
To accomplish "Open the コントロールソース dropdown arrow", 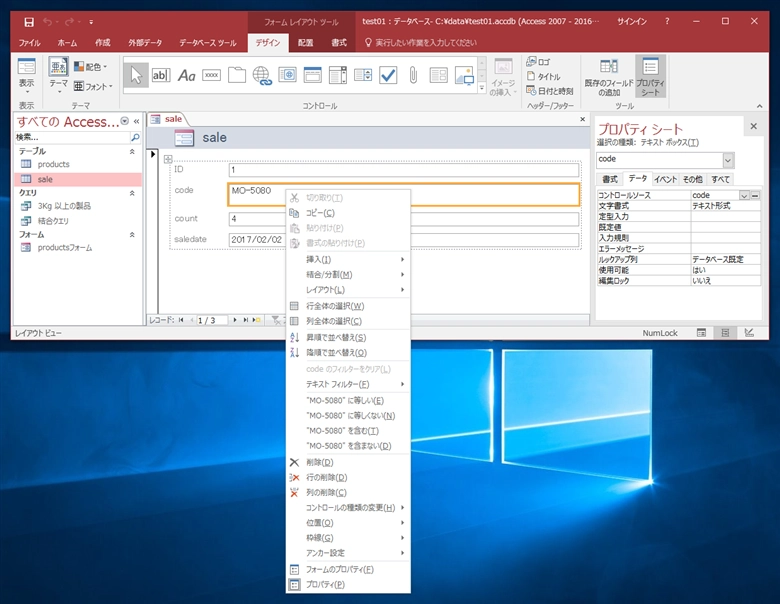I will tap(744, 196).
